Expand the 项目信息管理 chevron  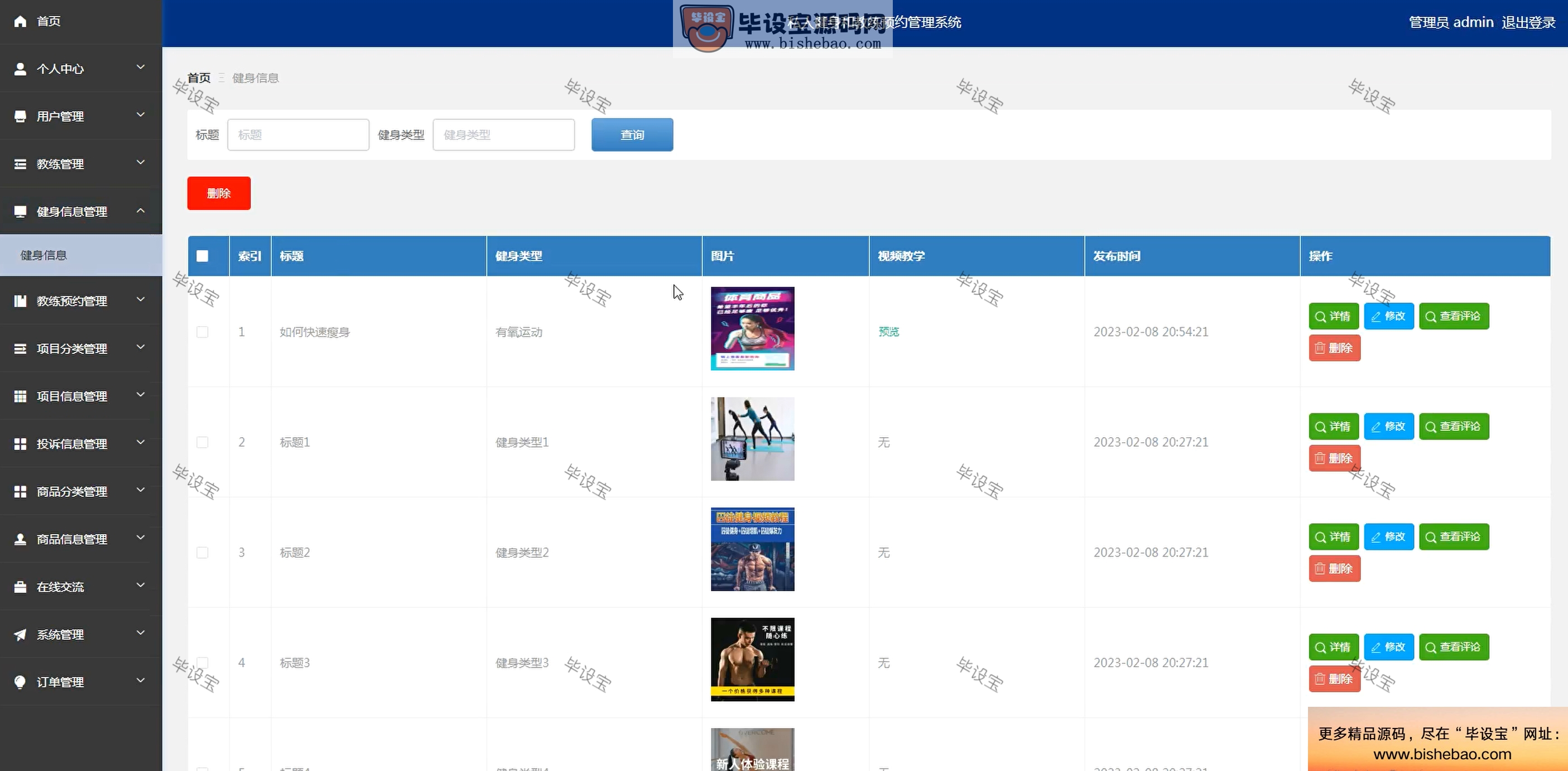pos(141,394)
